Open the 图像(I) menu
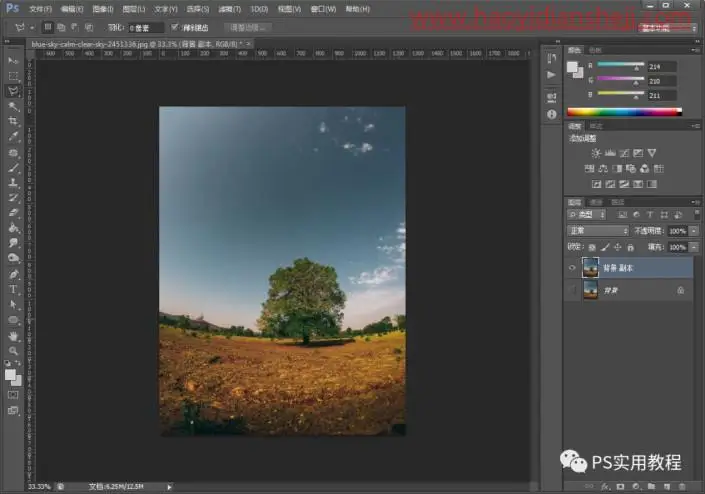Viewport: 705px width, 494px height. point(103,9)
